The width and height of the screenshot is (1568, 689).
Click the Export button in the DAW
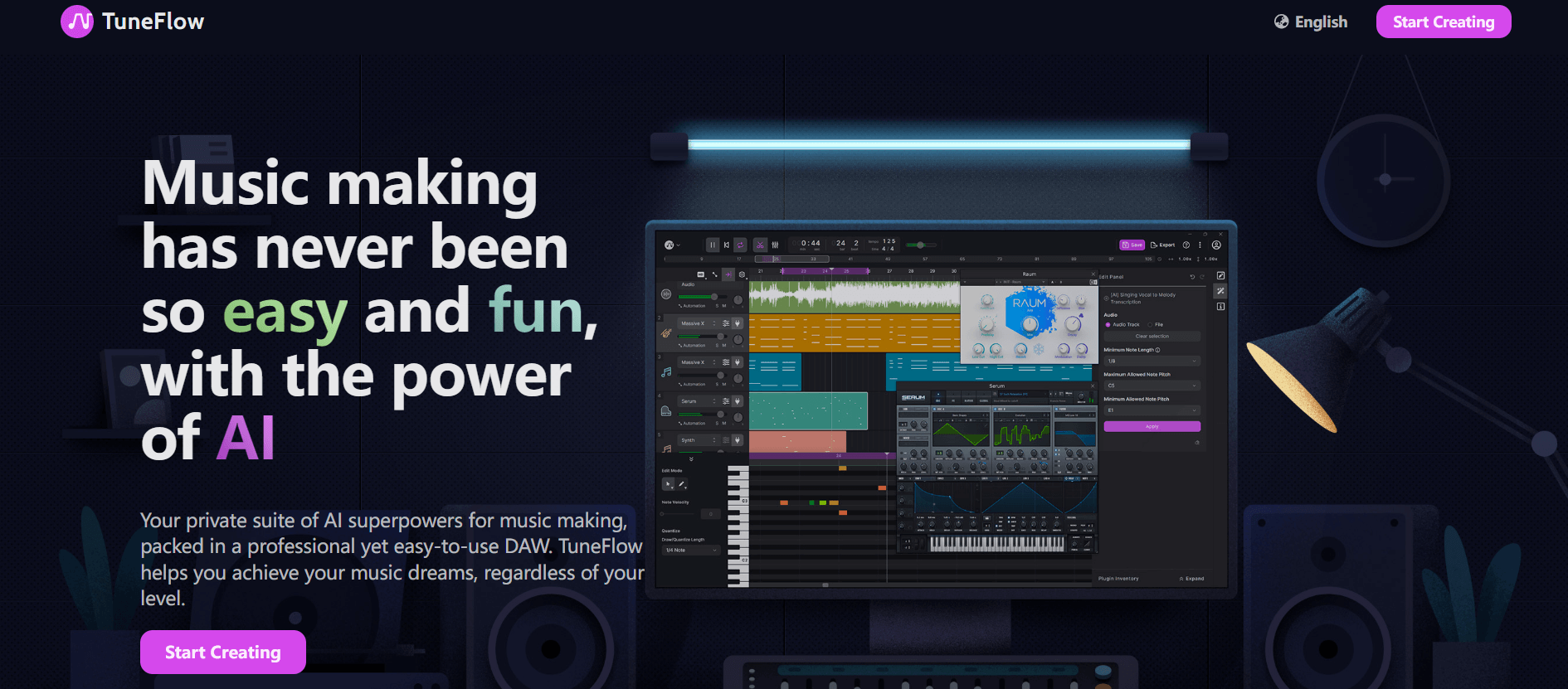[x=1162, y=245]
